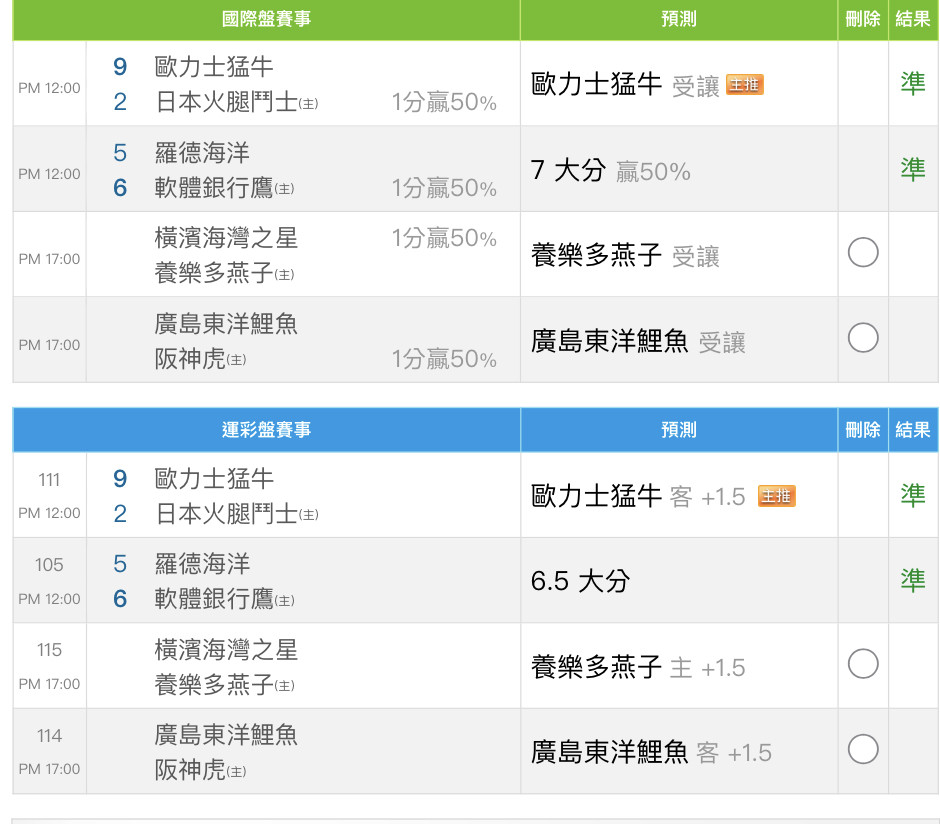This screenshot has height=824, width=940.
Task: Click the 主推 badge beside 客 +1.5
Action: tap(776, 496)
